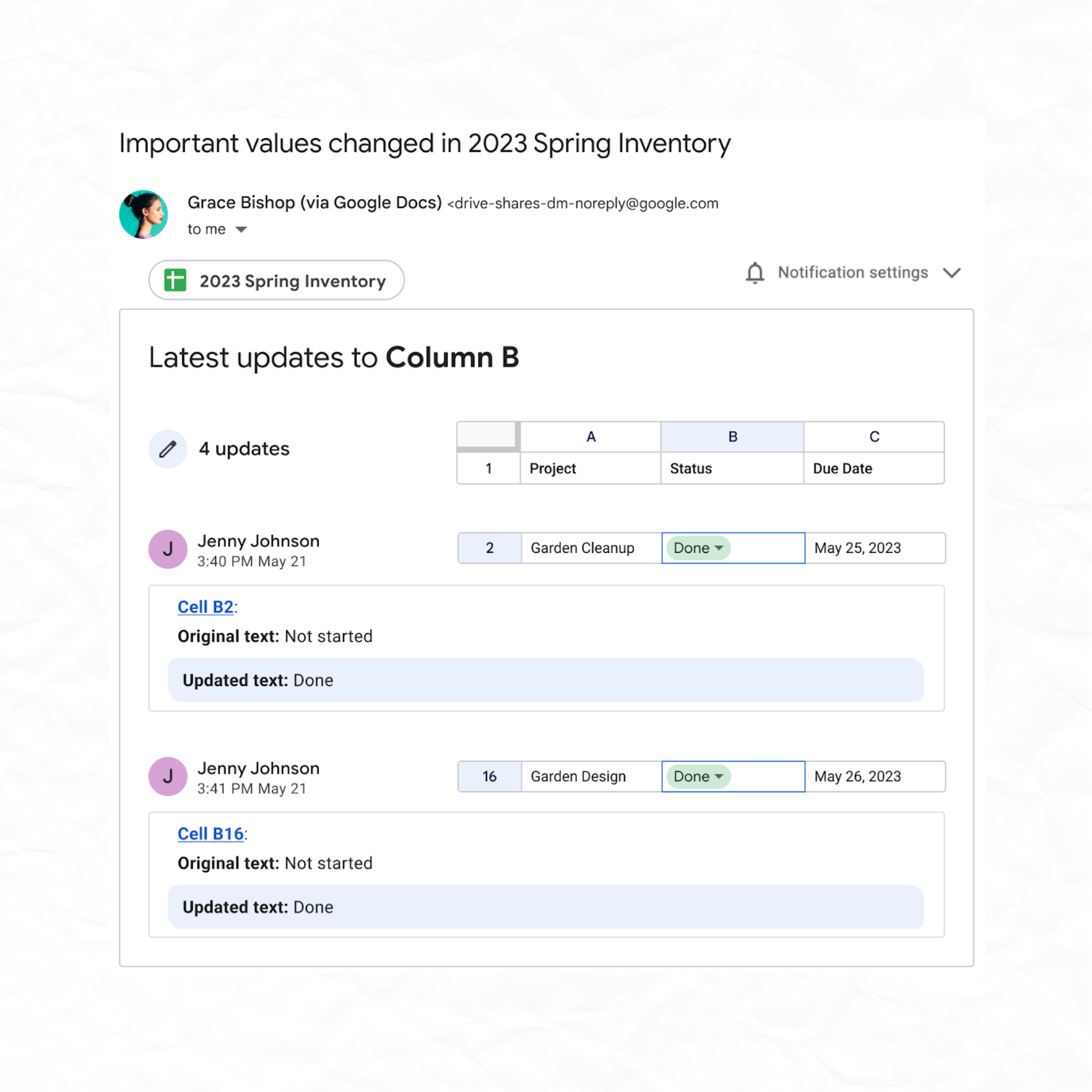Open the Cell B16 link
This screenshot has width=1092, height=1092.
click(210, 834)
